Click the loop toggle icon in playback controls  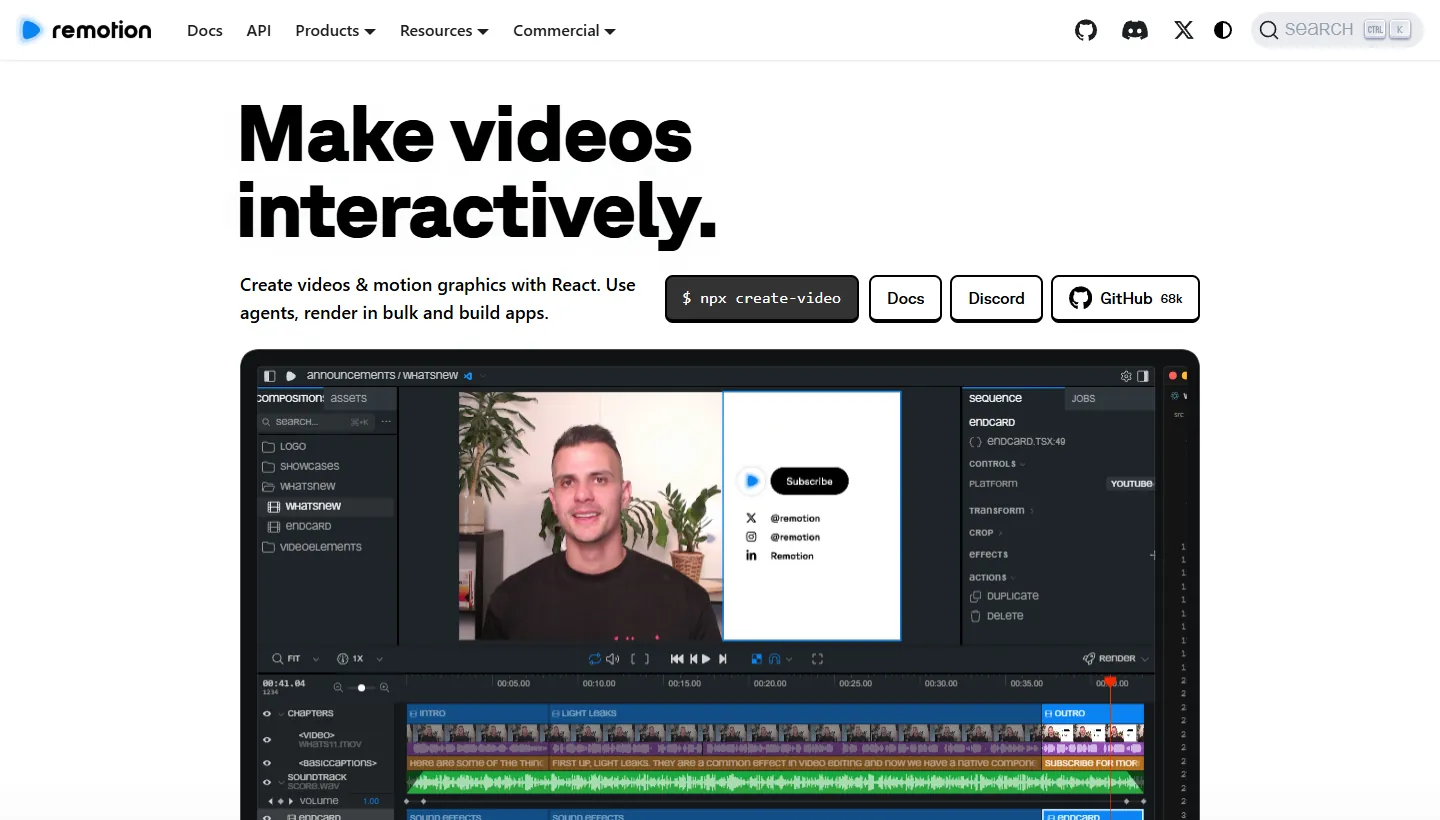click(x=595, y=659)
